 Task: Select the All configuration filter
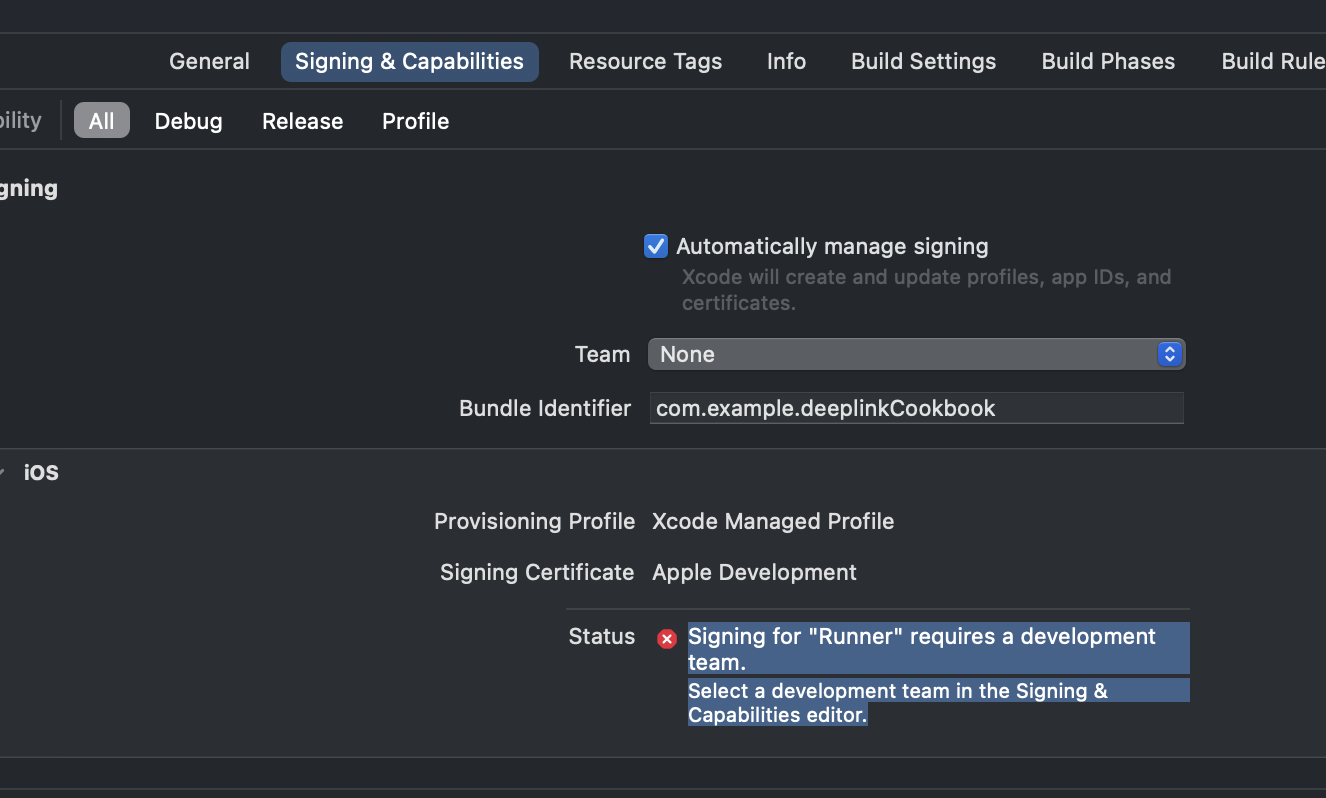[101, 121]
